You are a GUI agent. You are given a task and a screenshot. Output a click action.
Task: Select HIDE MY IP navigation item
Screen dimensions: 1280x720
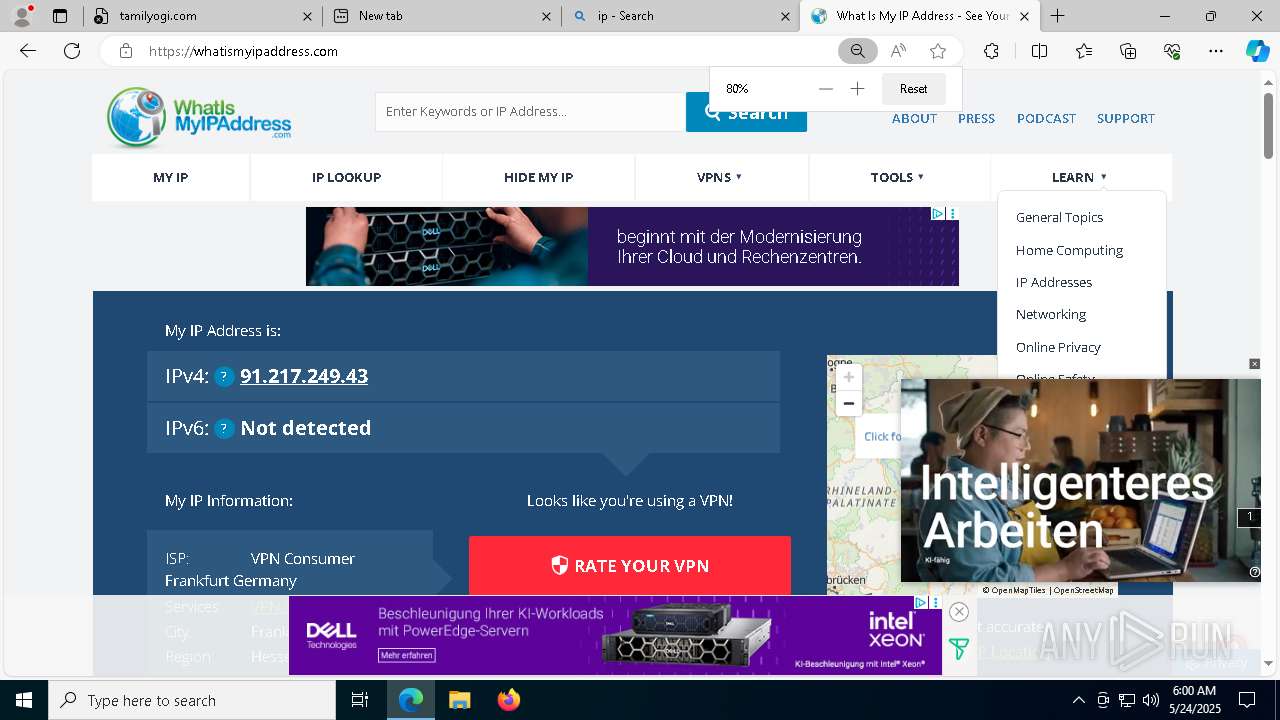pos(538,177)
